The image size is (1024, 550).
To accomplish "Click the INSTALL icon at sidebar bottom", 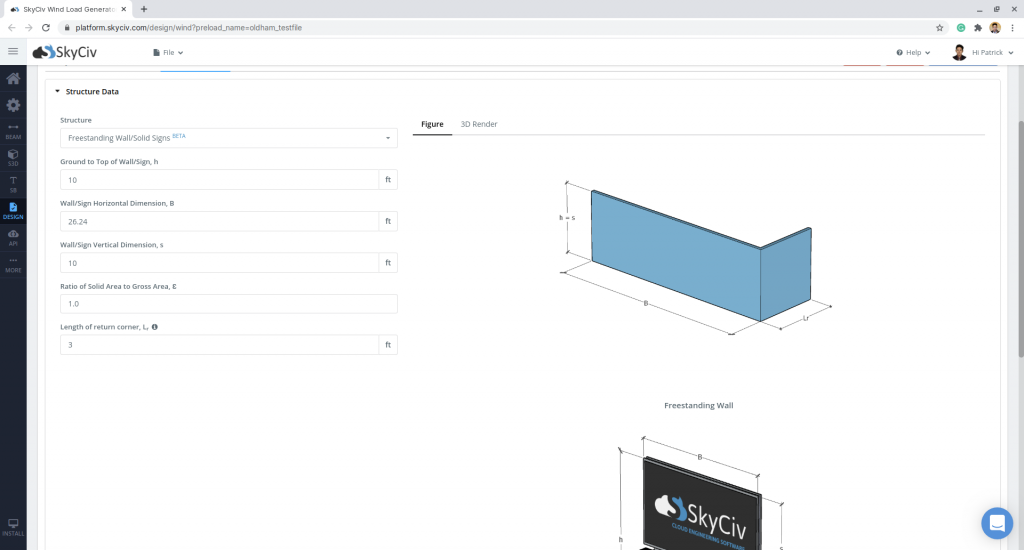I will tap(13, 527).
